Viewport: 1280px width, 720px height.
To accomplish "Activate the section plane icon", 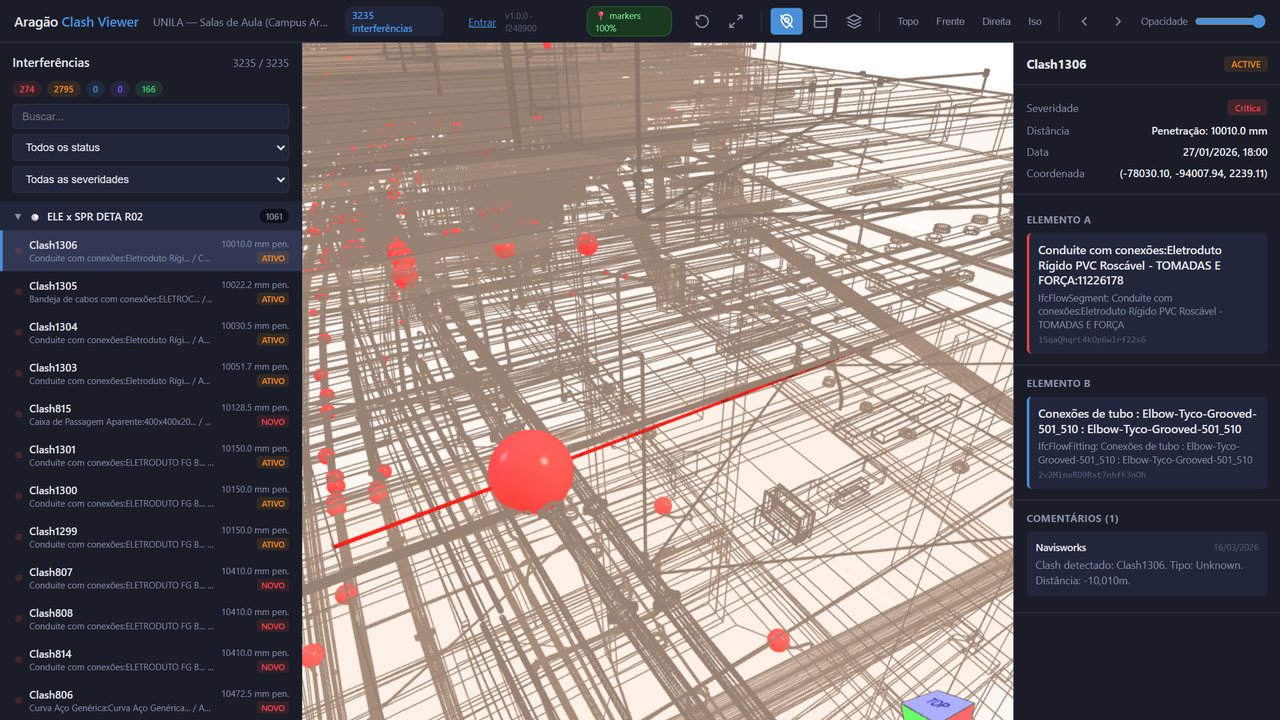I will point(820,21).
